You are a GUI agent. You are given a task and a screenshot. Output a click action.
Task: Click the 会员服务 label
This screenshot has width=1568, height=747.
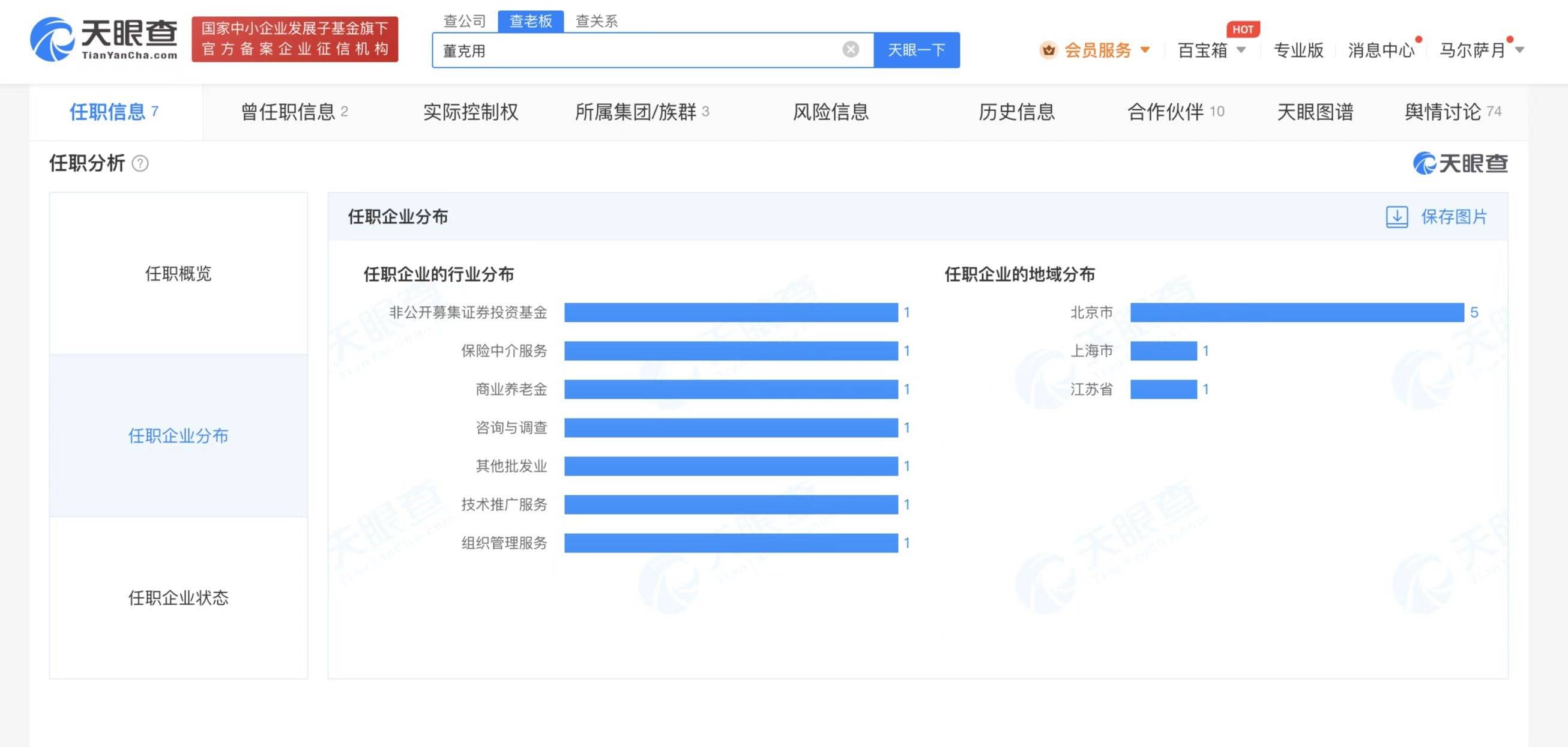1097,50
